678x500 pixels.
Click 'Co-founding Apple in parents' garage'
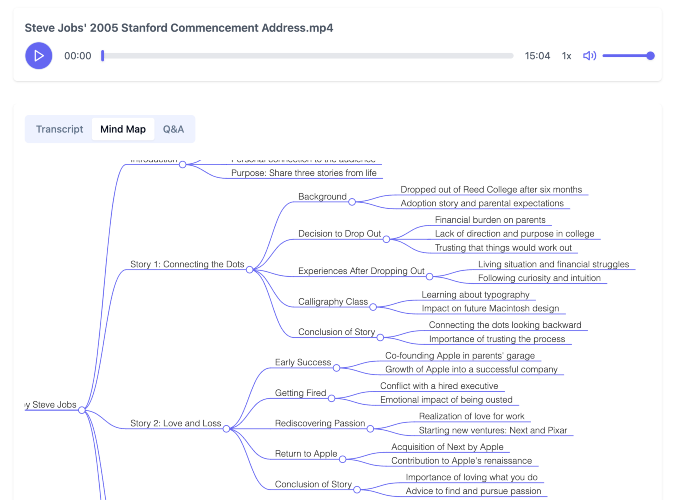coord(460,356)
